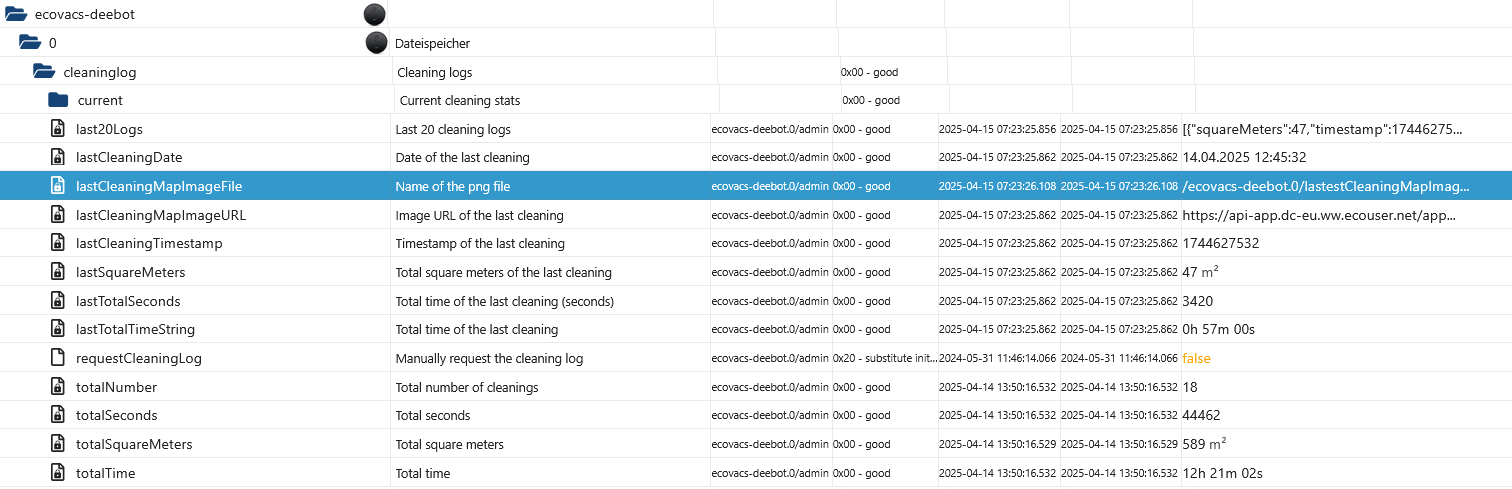Select the ecovacs-deebot tree node
1512x489 pixels.
[85, 15]
